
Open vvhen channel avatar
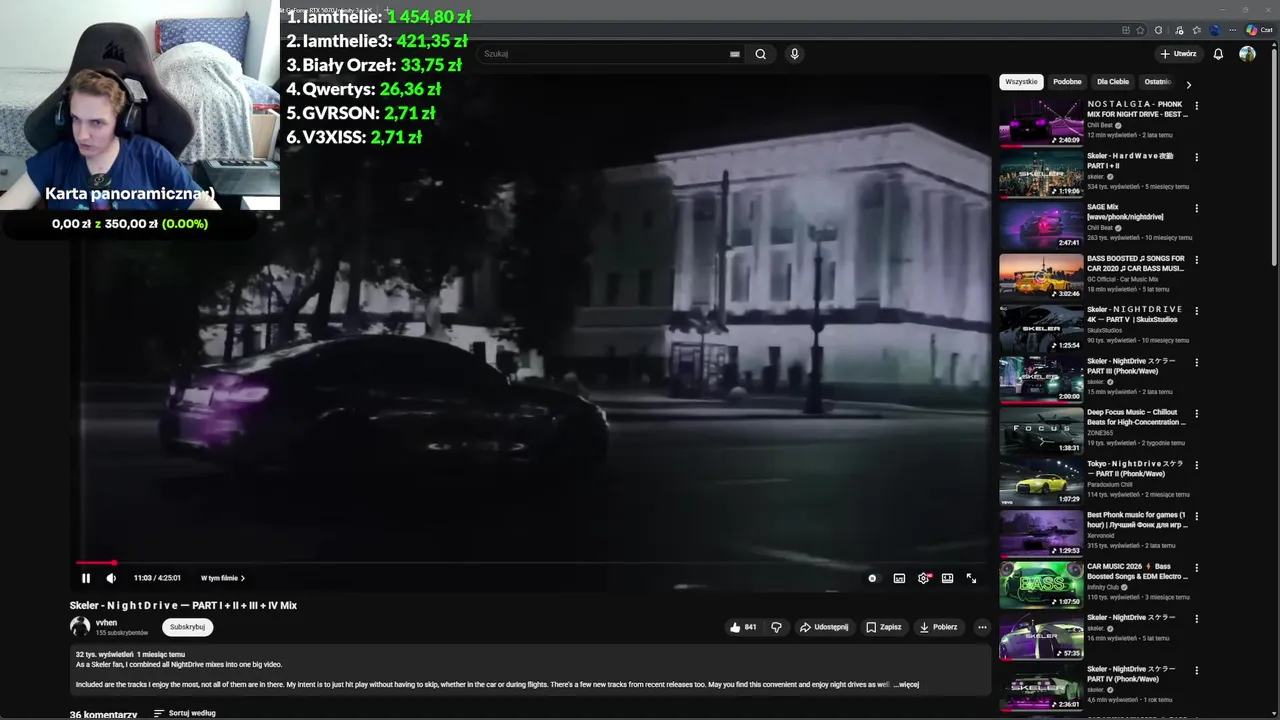(x=80, y=627)
